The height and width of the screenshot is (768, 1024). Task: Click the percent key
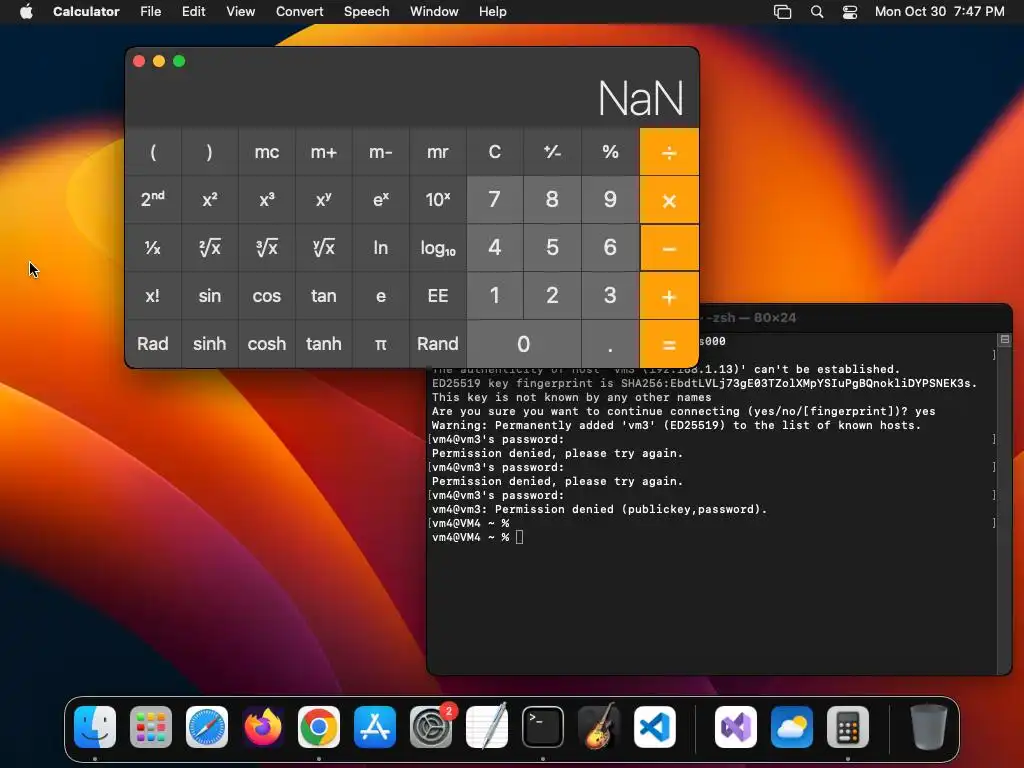pyautogui.click(x=610, y=152)
